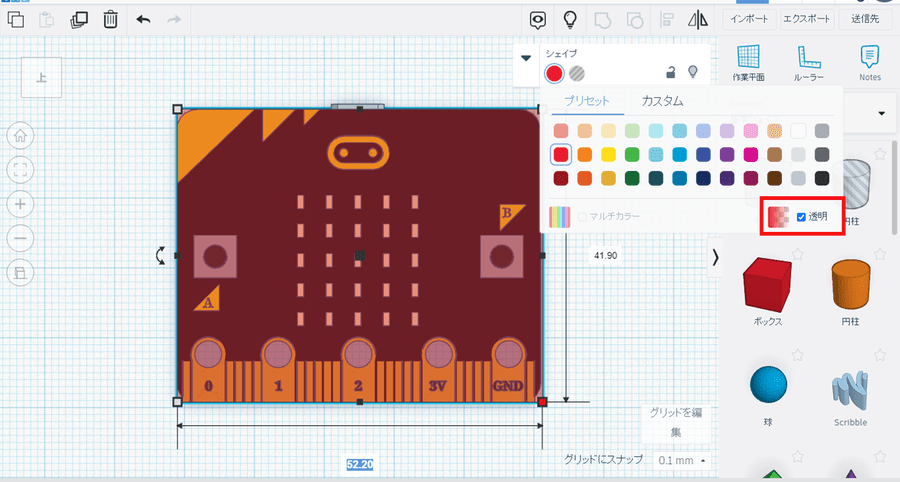Viewport: 900px width, 482px height.
Task: Click the エクスポート (Export) button
Action: pyautogui.click(x=809, y=19)
